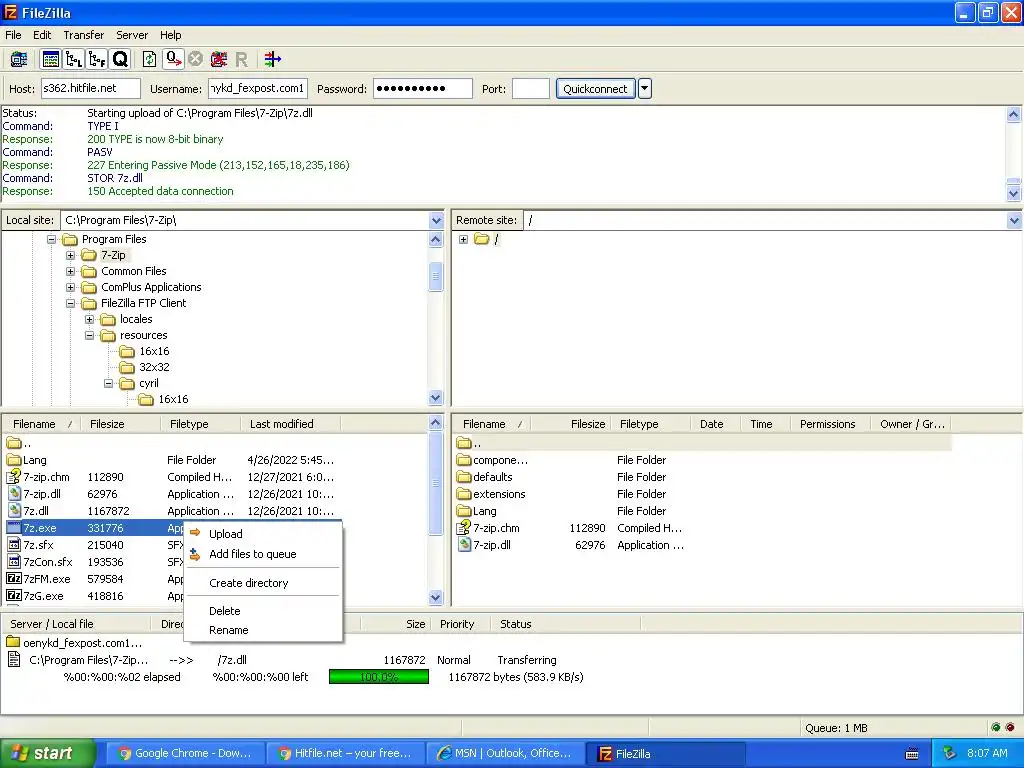Viewport: 1024px width, 768px height.
Task: Click the Host input field
Action: point(91,88)
